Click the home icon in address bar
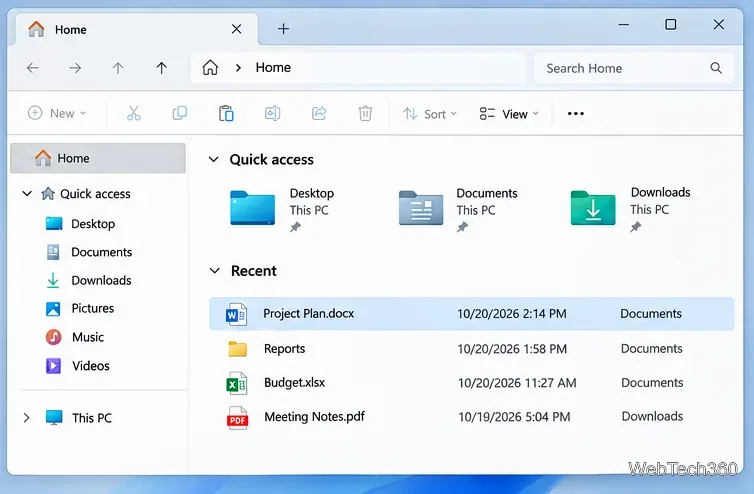The height and width of the screenshot is (494, 754). (x=210, y=67)
